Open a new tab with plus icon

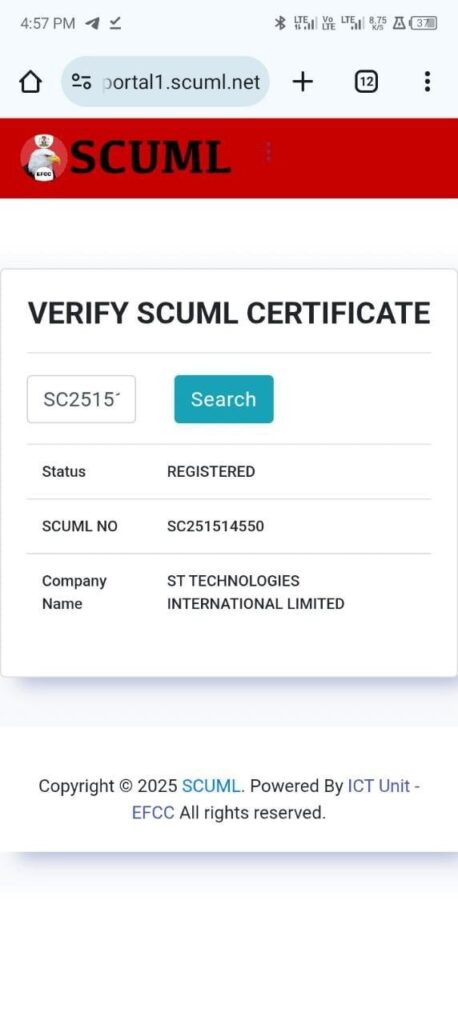(302, 82)
